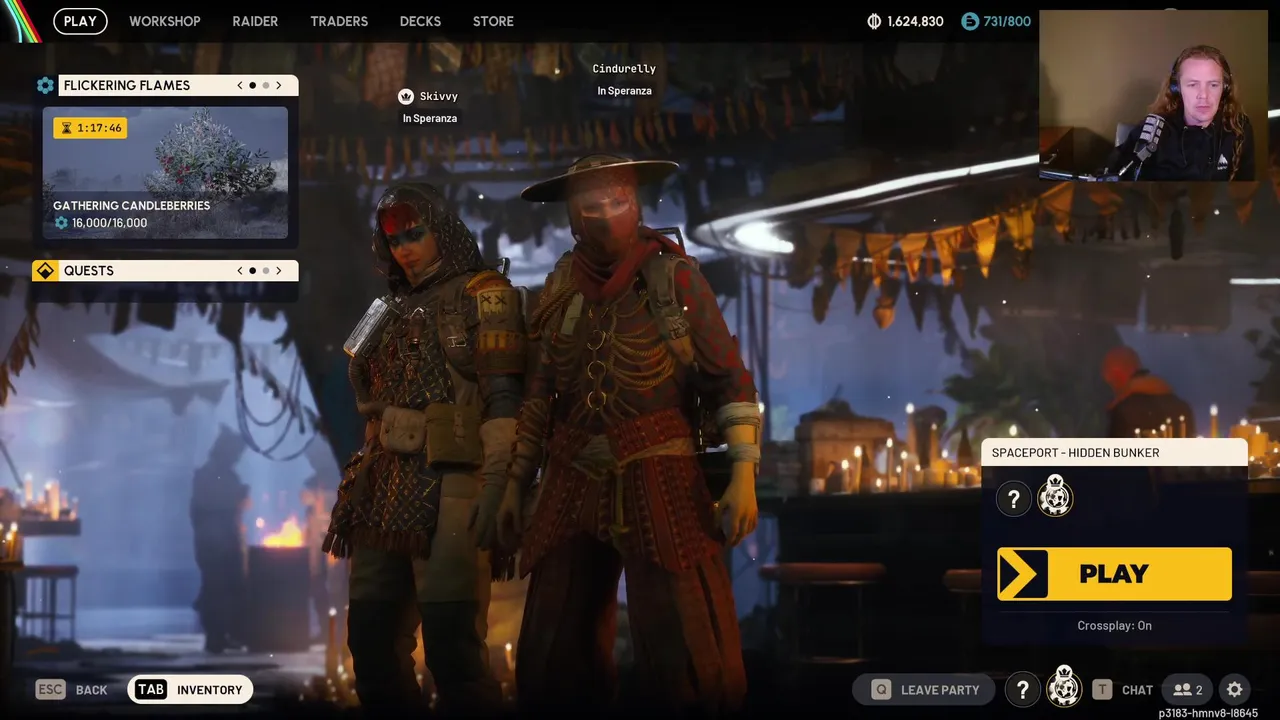The width and height of the screenshot is (1280, 720).
Task: Toggle the Crossplay: On setting
Action: point(1114,626)
